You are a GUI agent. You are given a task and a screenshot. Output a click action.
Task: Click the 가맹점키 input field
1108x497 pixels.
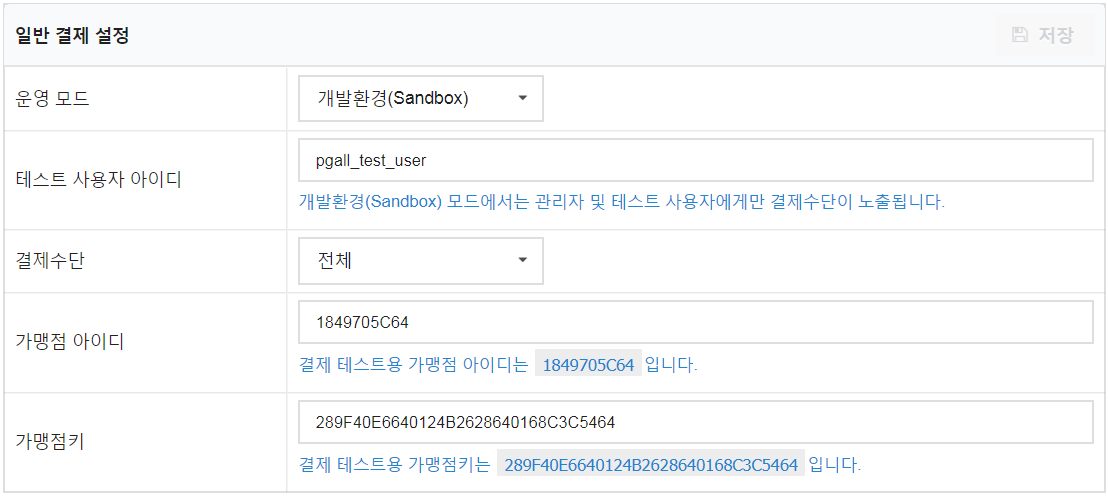click(x=696, y=423)
